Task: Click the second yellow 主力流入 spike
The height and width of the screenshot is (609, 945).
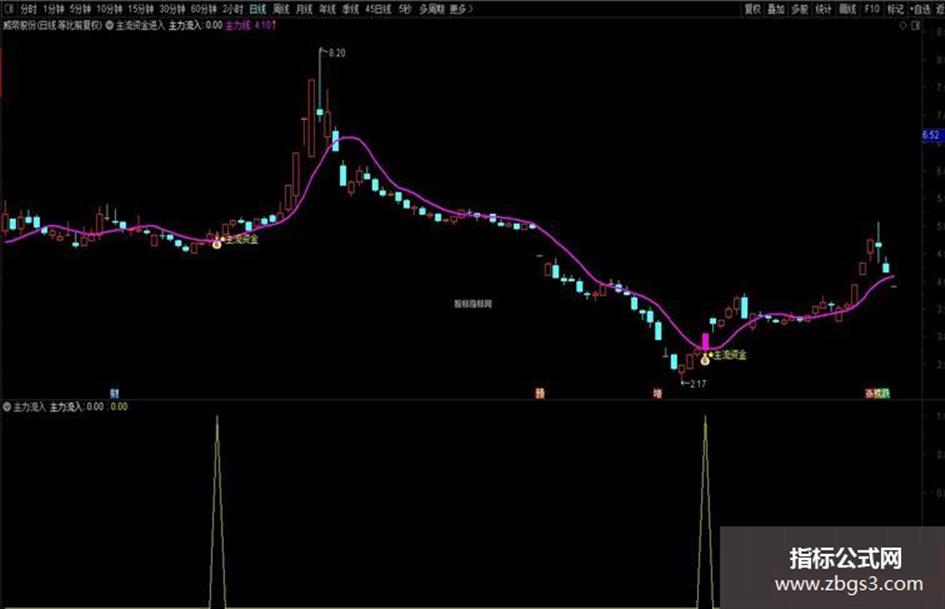Action: click(x=705, y=511)
